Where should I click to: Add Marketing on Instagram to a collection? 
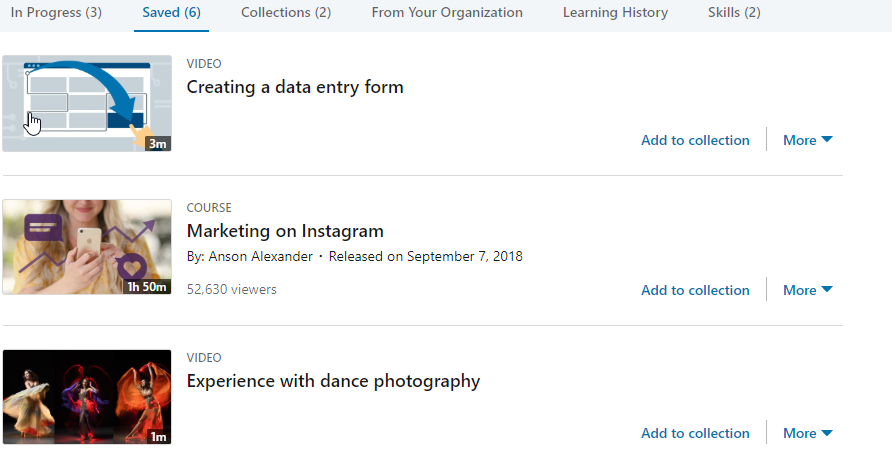(695, 290)
